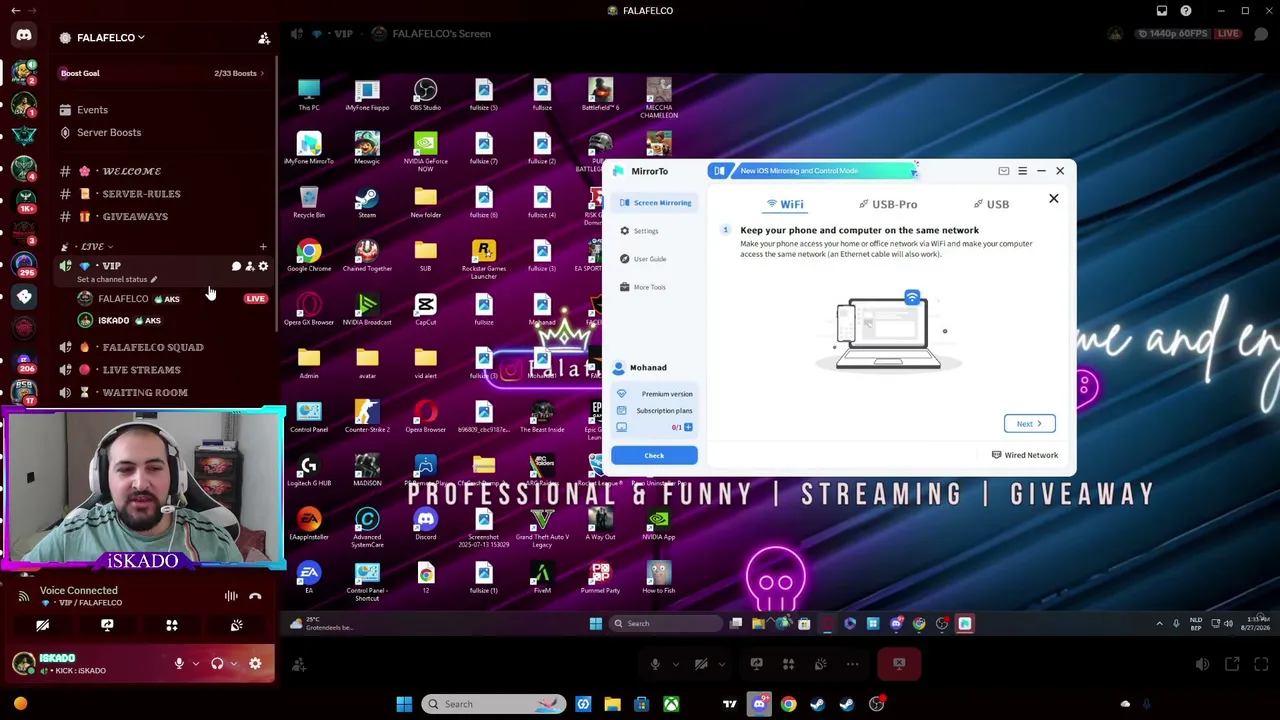Open the WELCOME text channel
The height and width of the screenshot is (720, 1280).
[131, 171]
